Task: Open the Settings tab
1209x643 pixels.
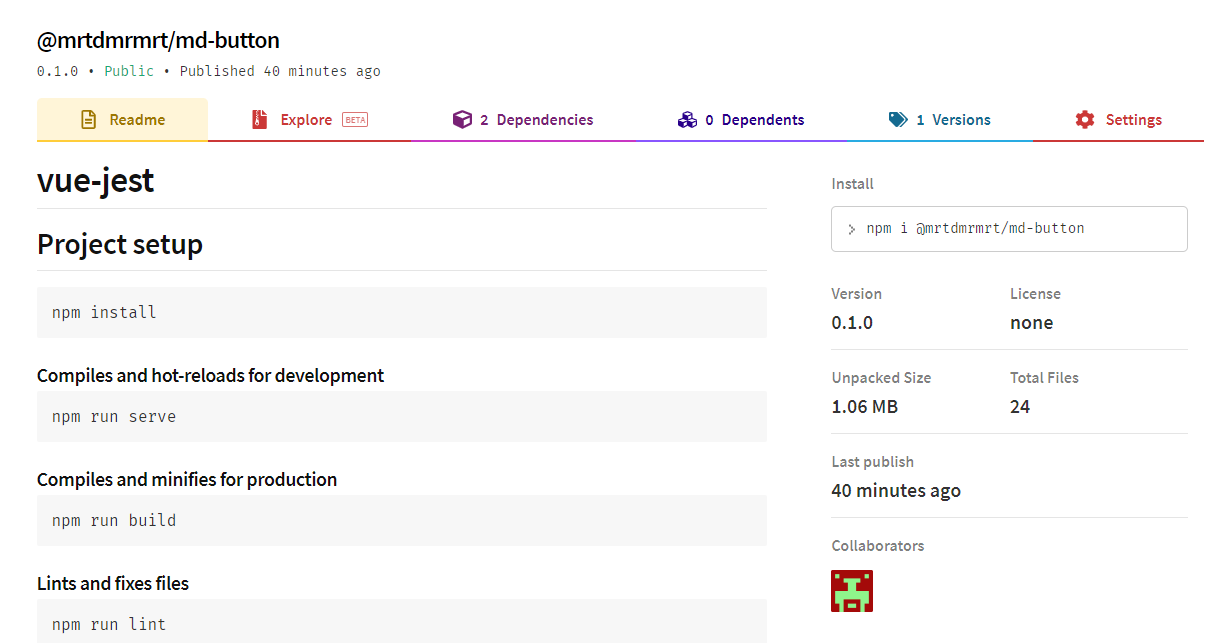Action: tap(1132, 119)
